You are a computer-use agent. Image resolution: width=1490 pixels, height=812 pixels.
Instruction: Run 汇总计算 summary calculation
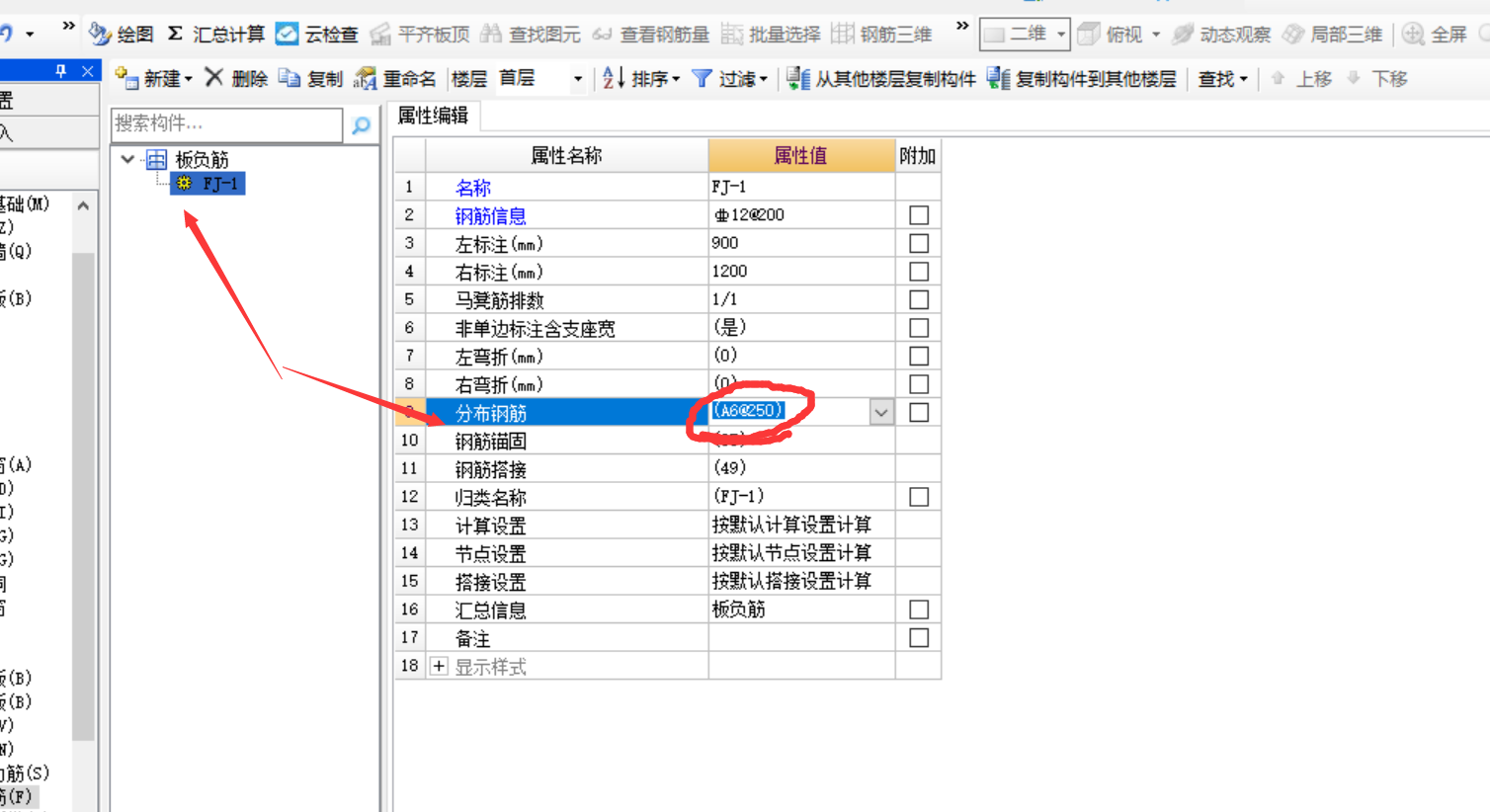215,35
